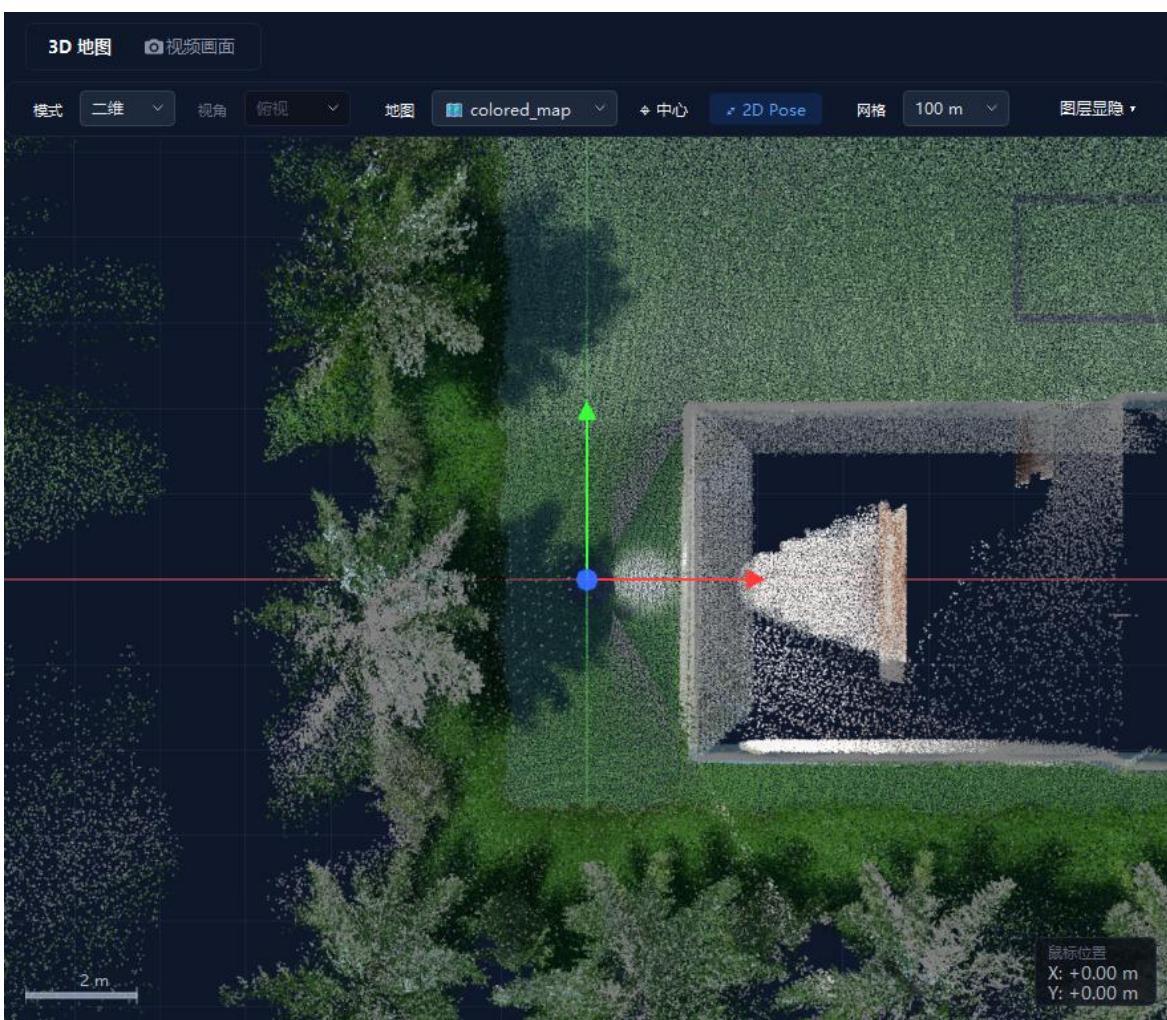Click the crosshair icon beside 中心
Image resolution: width=1167 pixels, height=1020 pixels.
point(645,111)
